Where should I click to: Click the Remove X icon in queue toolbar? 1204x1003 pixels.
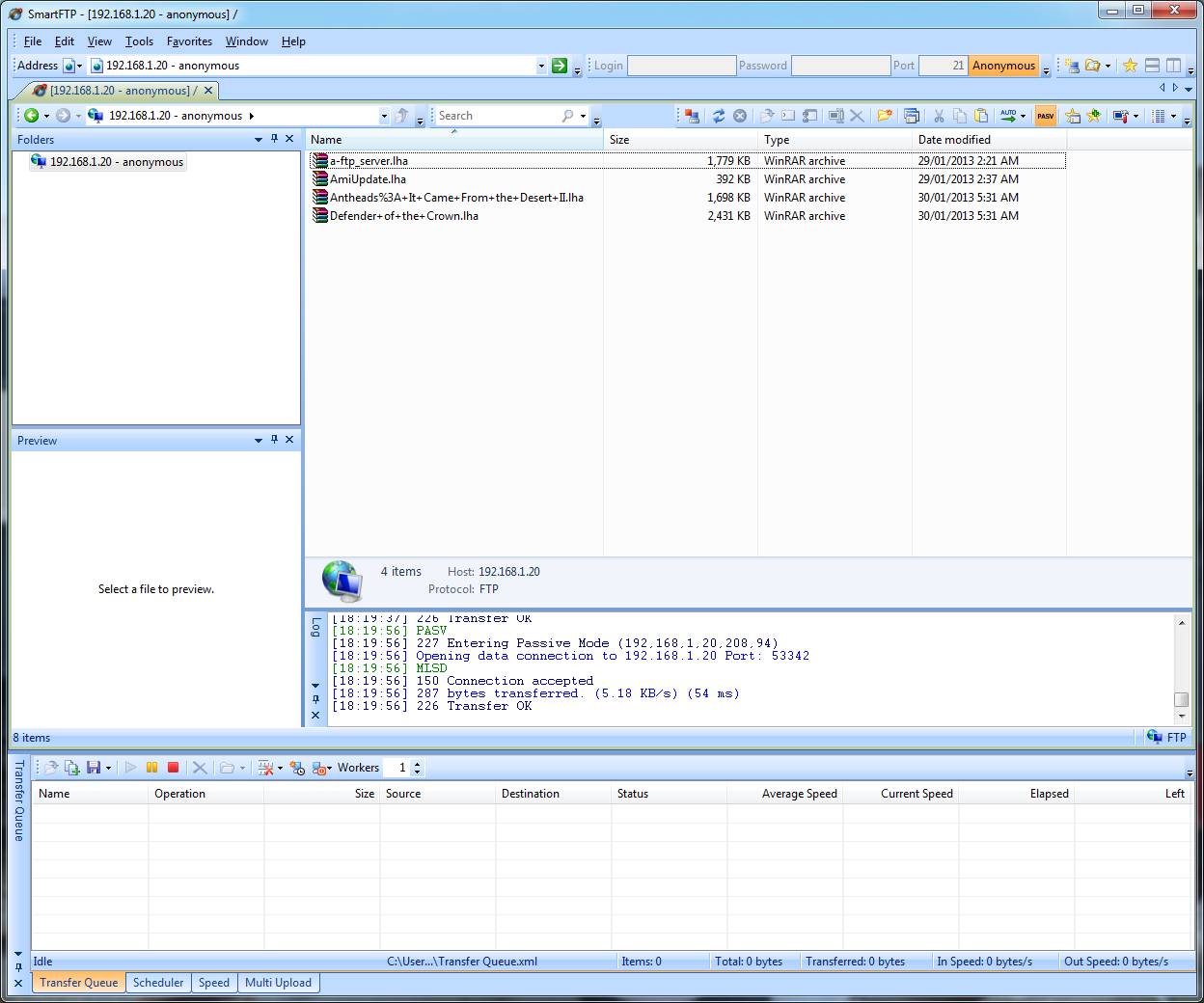(200, 768)
